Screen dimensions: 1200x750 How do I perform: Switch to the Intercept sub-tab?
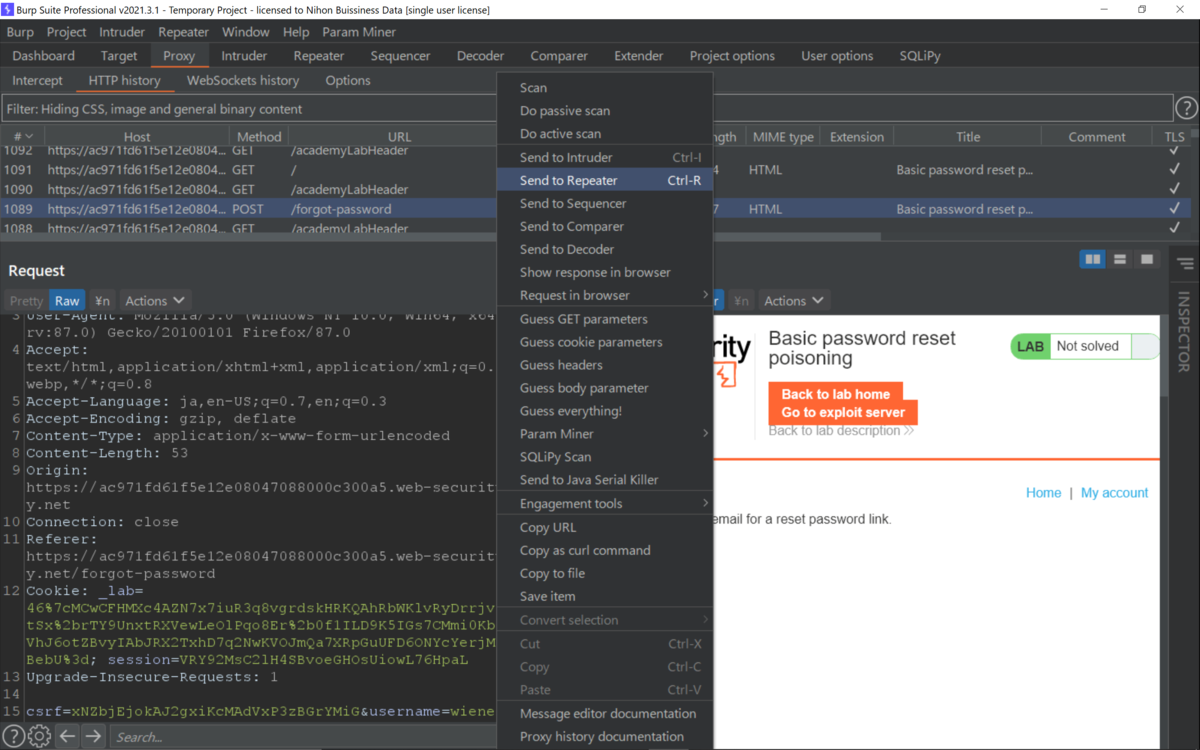pyautogui.click(x=37, y=80)
